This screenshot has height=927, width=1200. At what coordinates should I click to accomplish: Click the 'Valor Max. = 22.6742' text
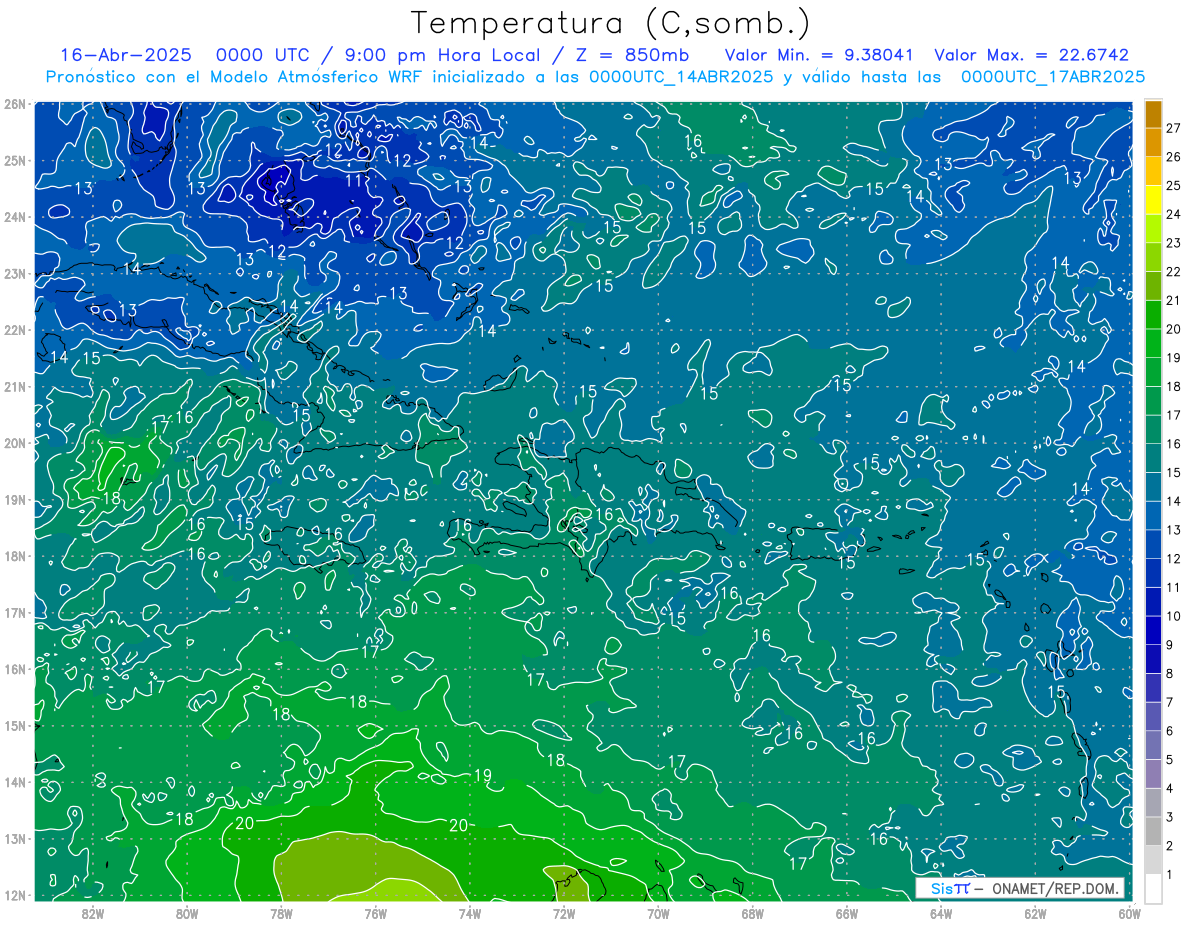(1031, 55)
